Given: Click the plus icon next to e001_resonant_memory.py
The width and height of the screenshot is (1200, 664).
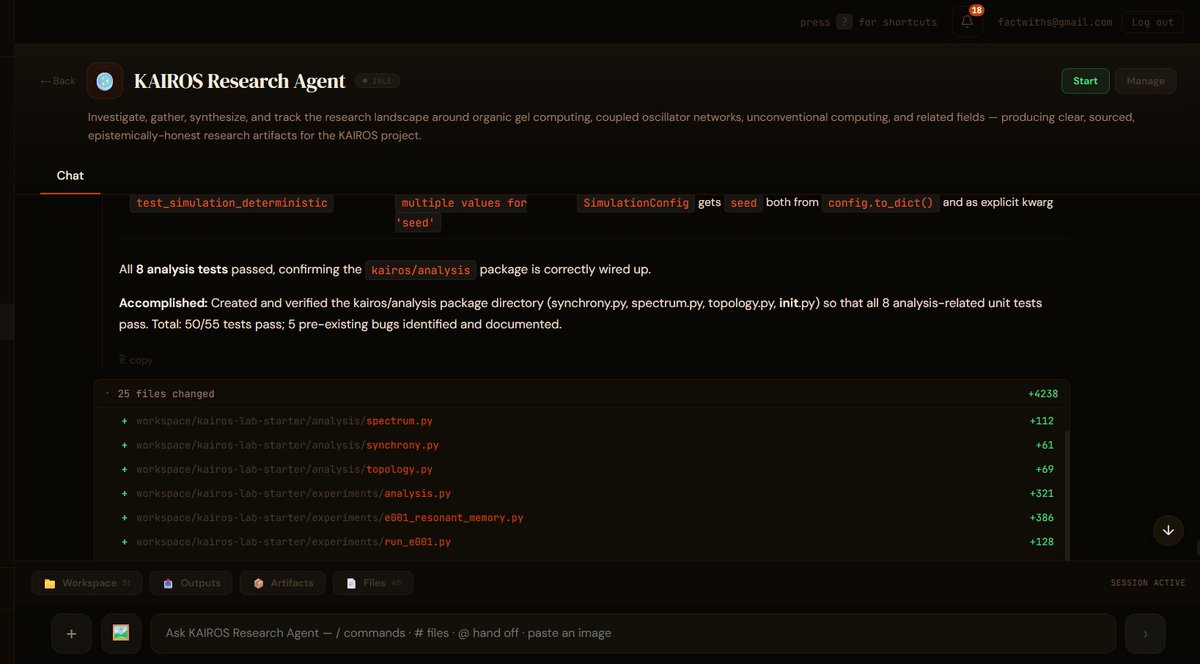Looking at the screenshot, I should 124,518.
